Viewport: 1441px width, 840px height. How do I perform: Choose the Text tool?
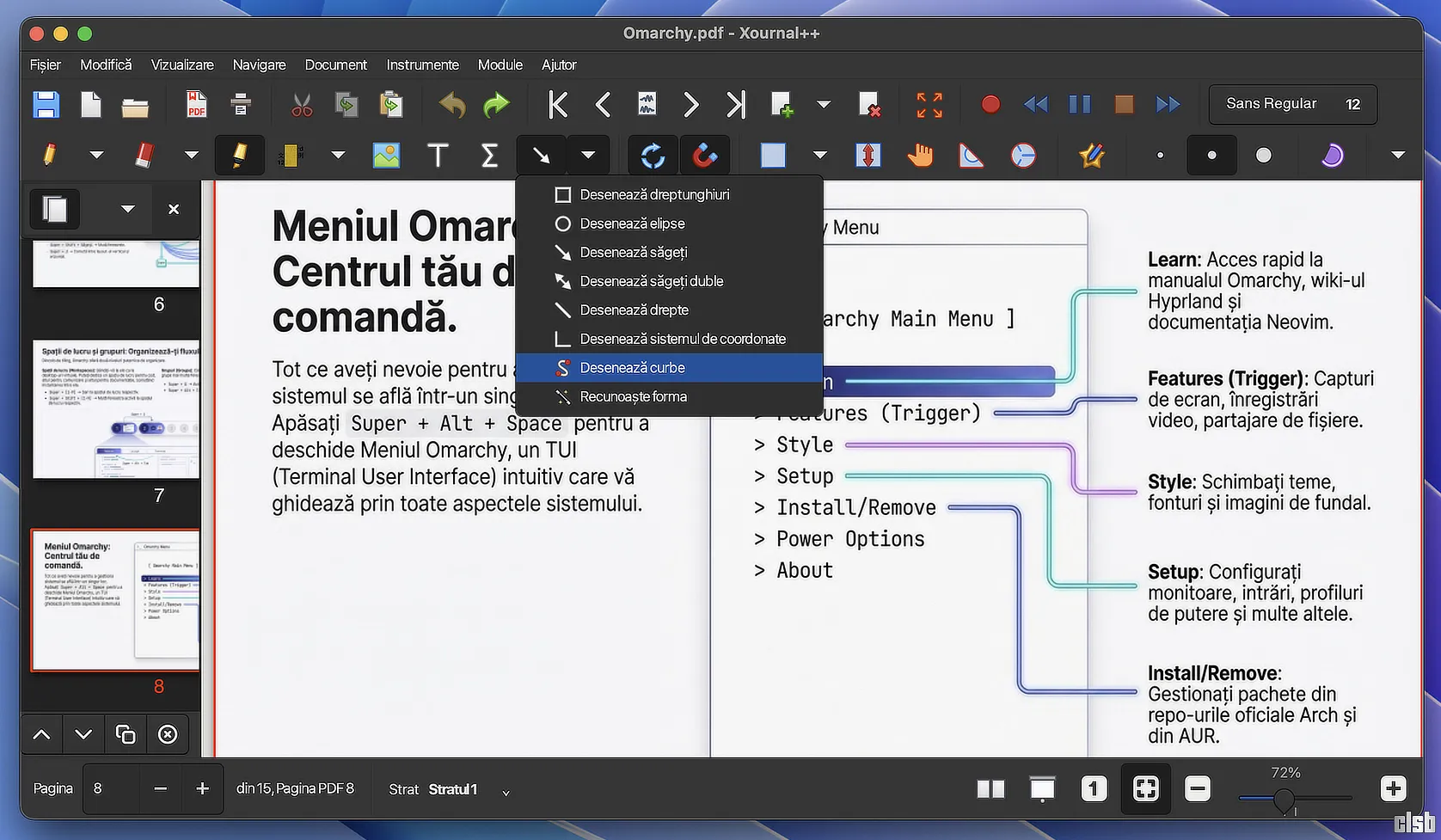point(438,156)
